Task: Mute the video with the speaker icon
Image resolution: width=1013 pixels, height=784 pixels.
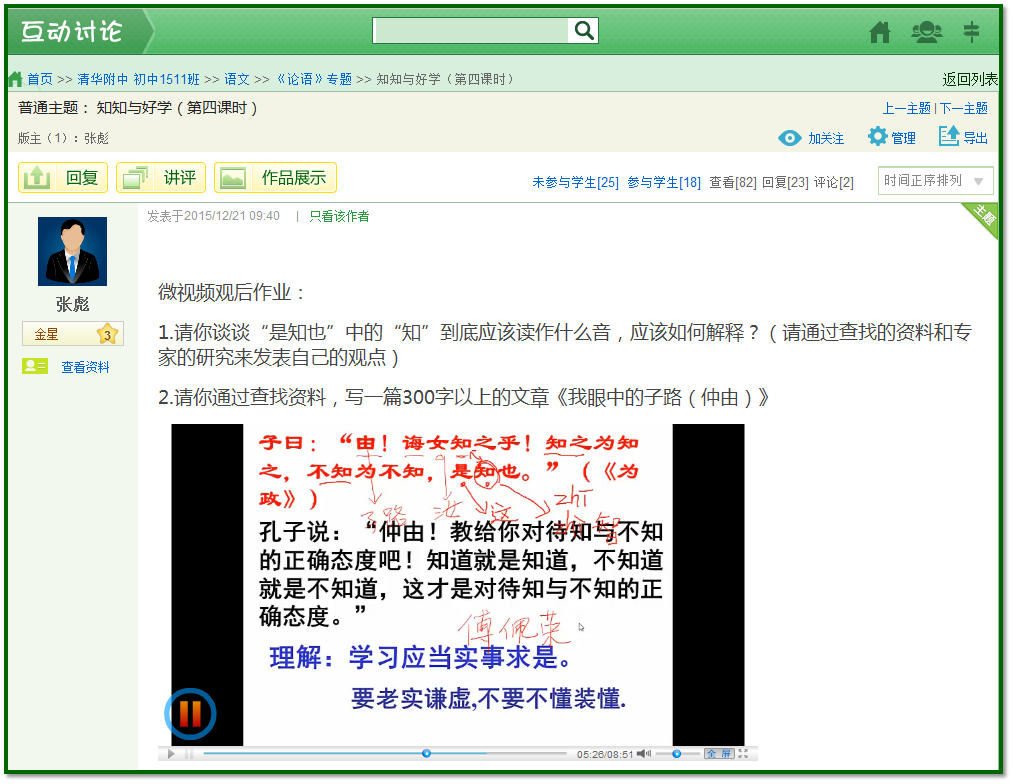Action: click(x=644, y=753)
